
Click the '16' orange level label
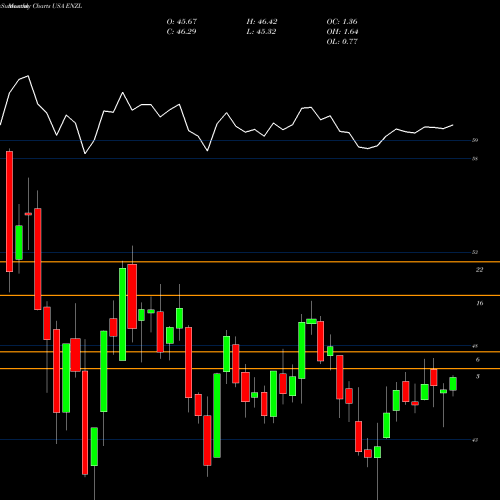point(480,303)
